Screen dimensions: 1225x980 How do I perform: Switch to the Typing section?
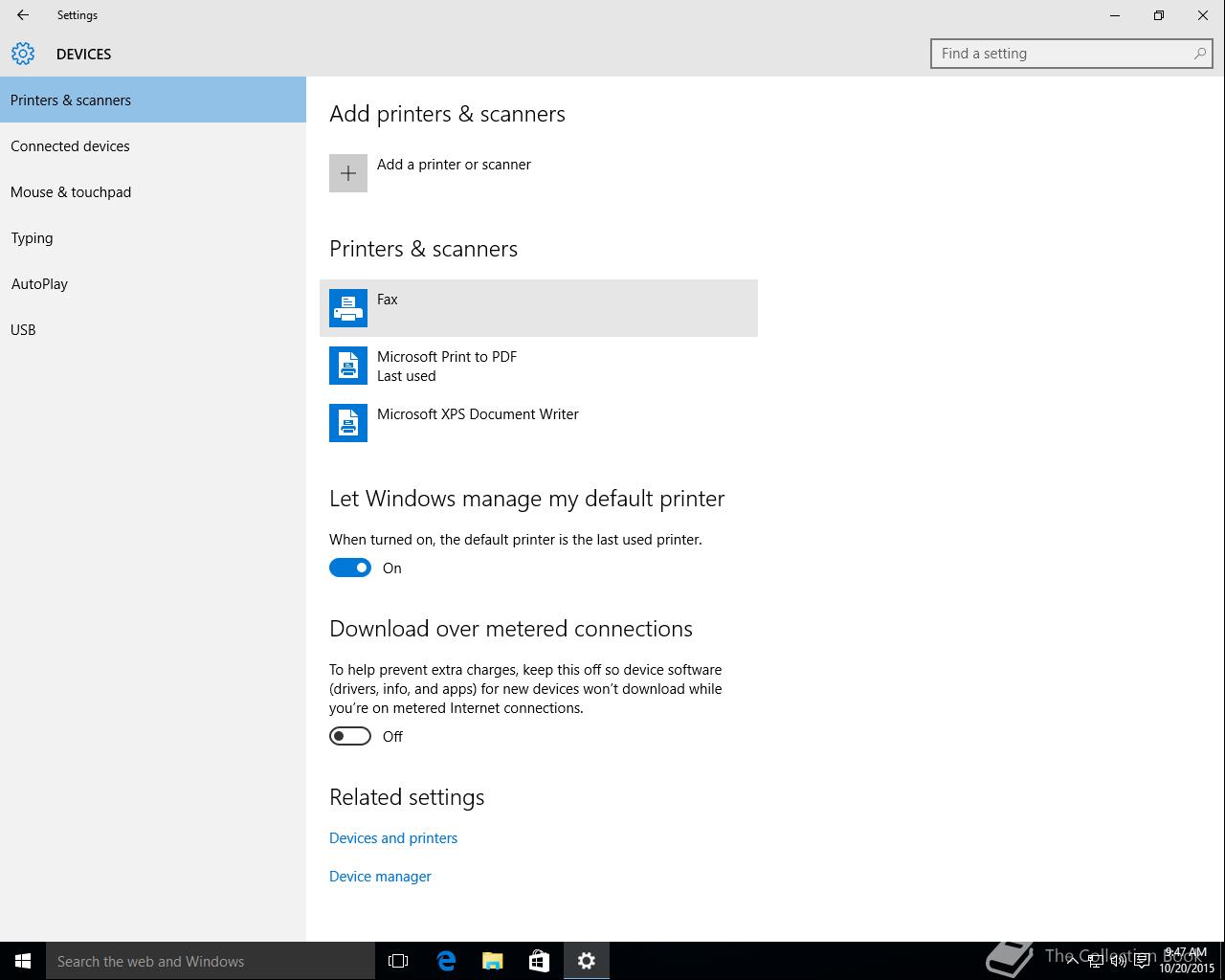tap(153, 237)
